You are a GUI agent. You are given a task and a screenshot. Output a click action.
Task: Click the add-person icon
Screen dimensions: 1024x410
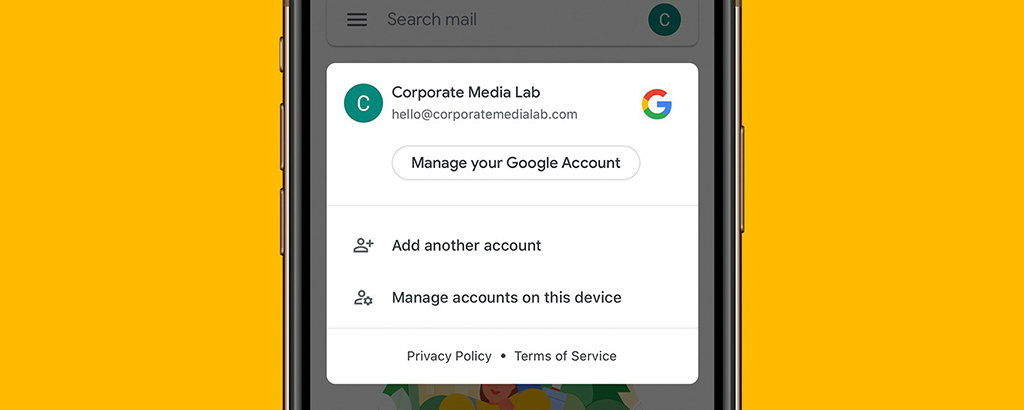[363, 245]
